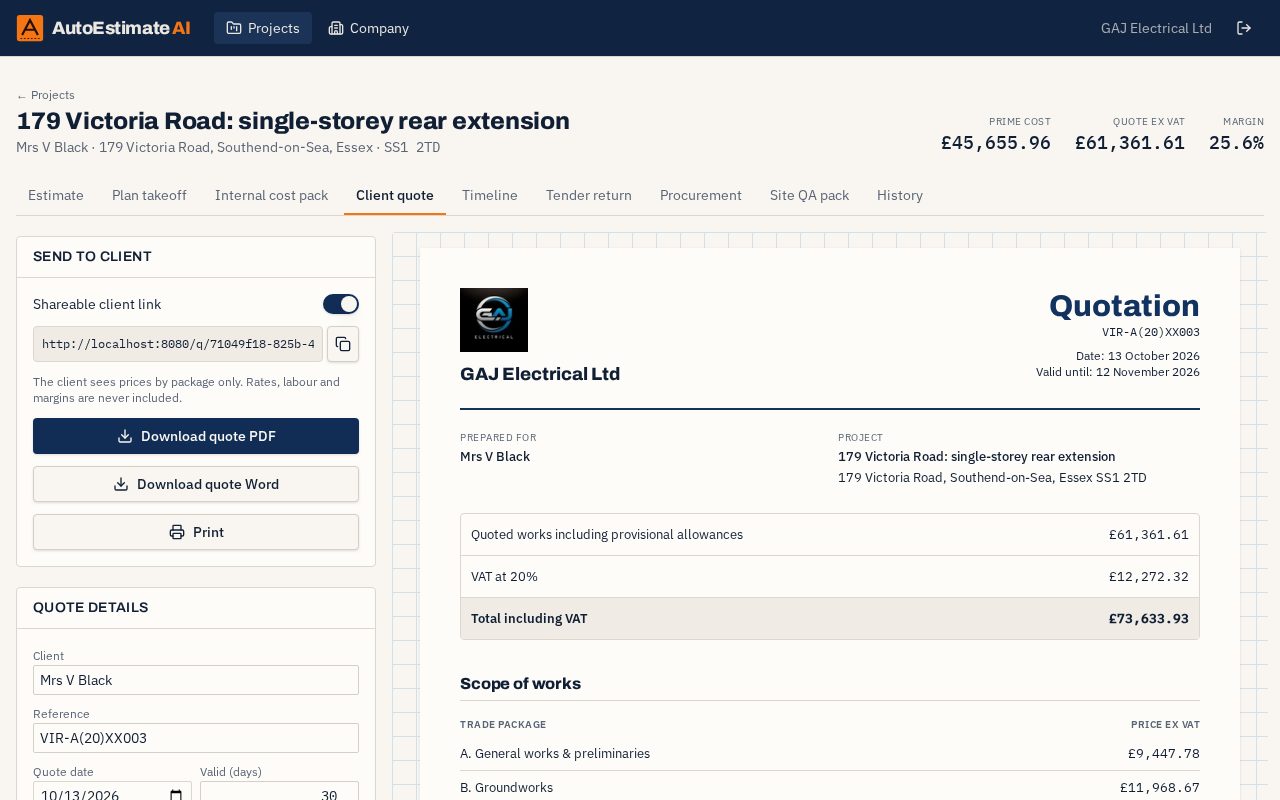
Task: Click the VAT at 20% row label
Action: coord(505,577)
